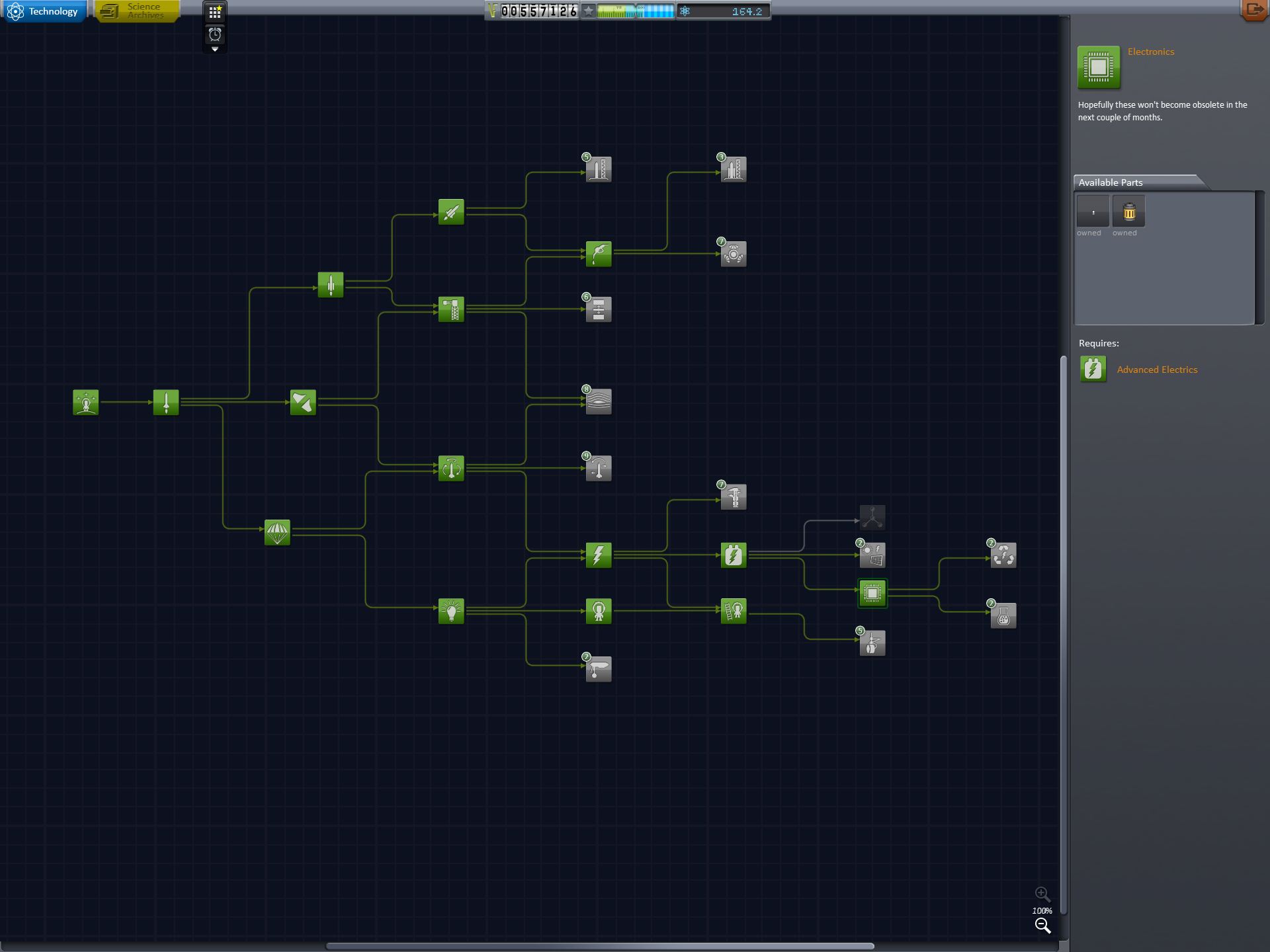The height and width of the screenshot is (952, 1270).
Task: Select the Advanced Electrics battery node in tree
Action: pos(734,555)
